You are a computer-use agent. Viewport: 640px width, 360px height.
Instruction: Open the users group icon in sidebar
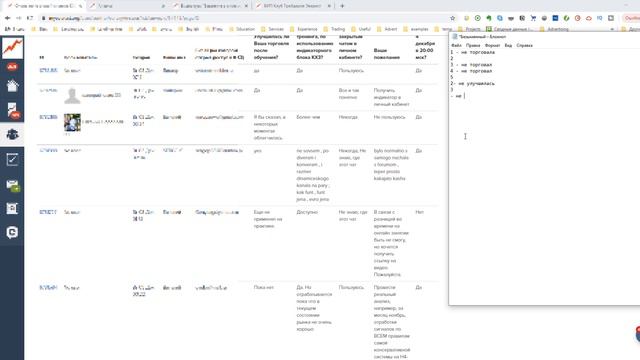12,134
